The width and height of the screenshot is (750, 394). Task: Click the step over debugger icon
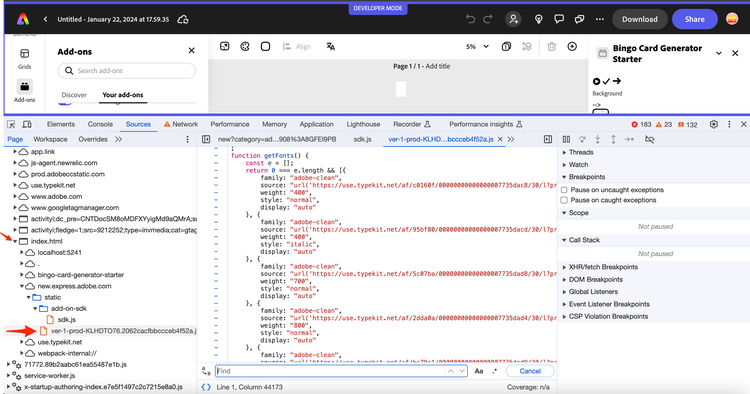pos(582,139)
